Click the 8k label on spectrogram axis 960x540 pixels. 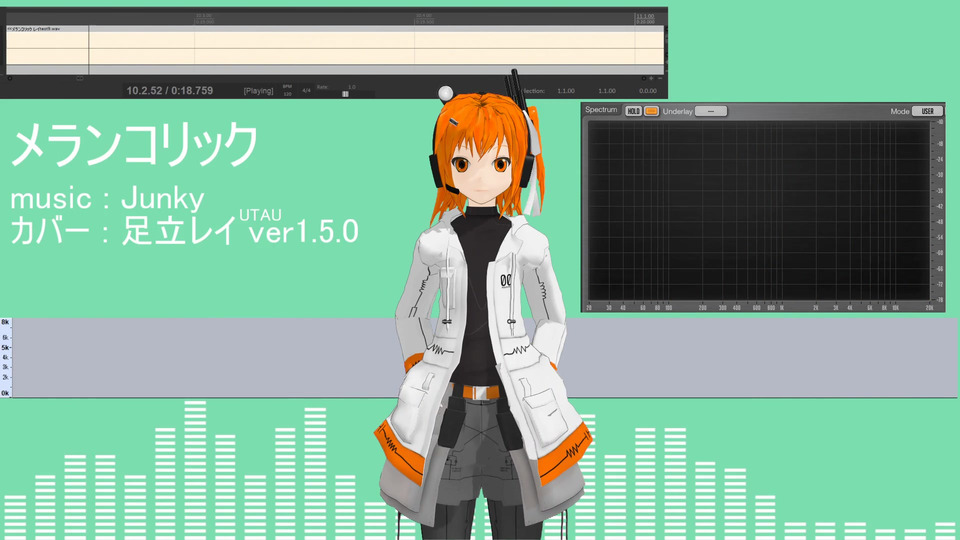(5, 322)
